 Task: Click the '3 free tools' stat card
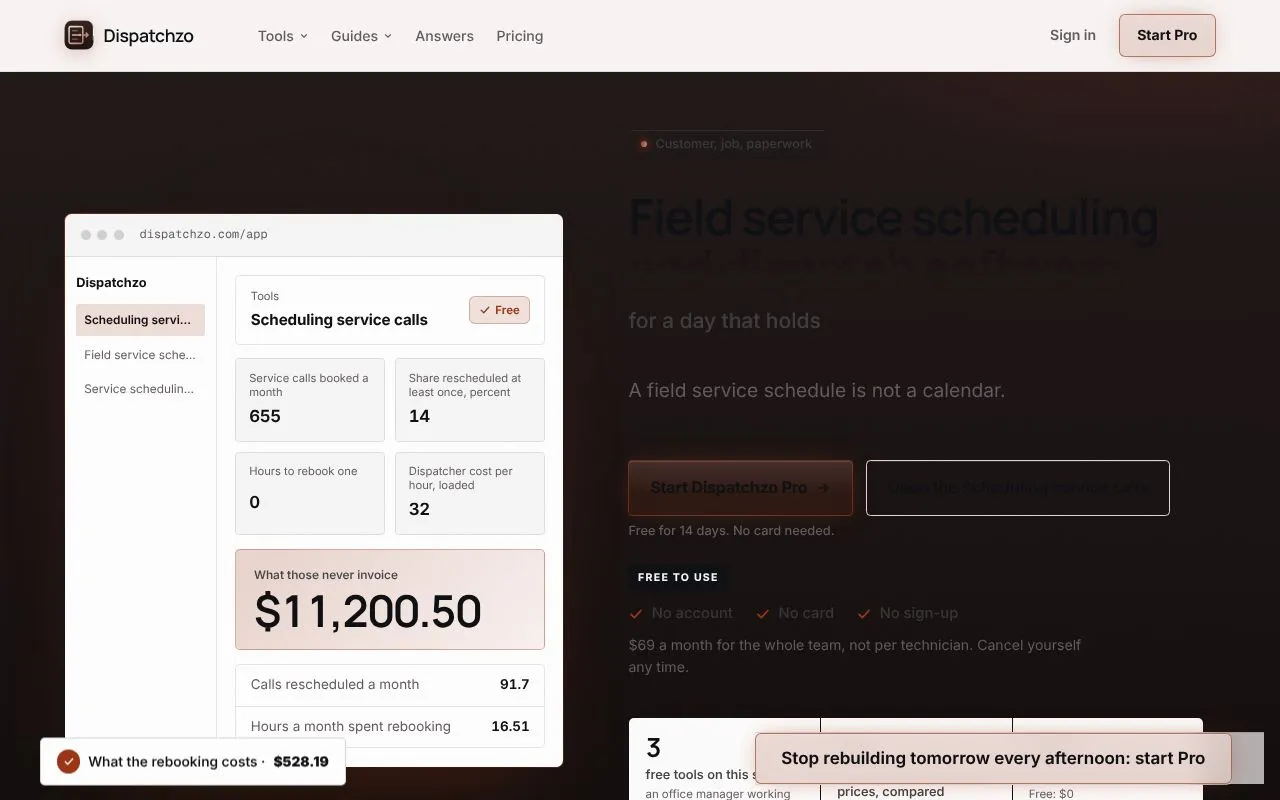click(x=724, y=760)
